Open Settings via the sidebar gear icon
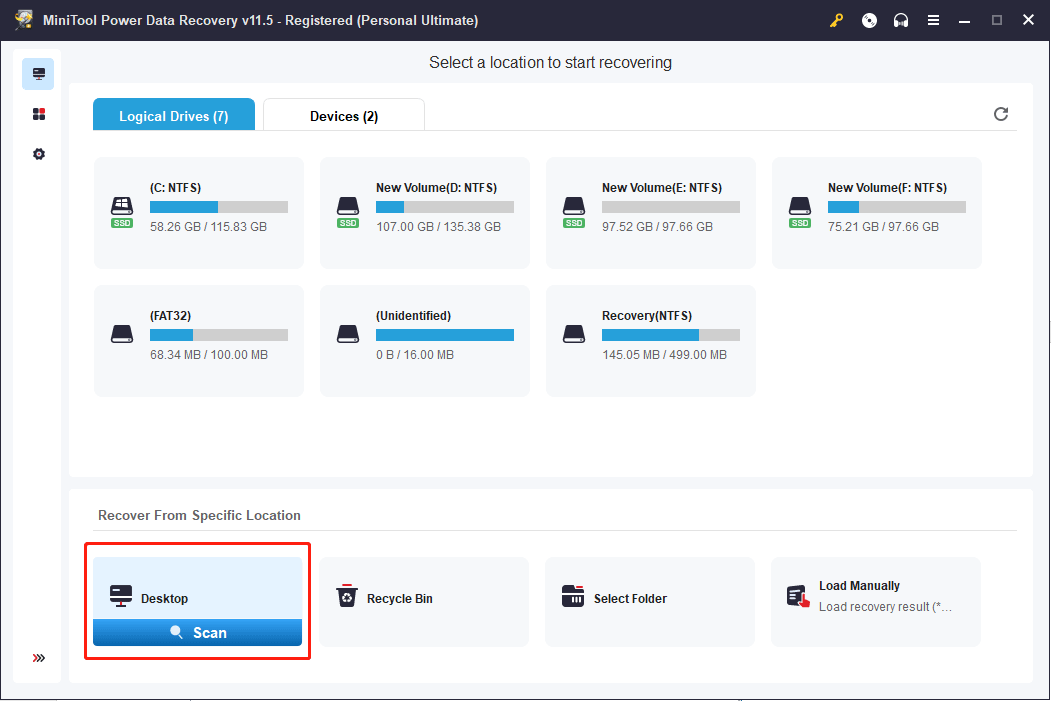 [38, 153]
